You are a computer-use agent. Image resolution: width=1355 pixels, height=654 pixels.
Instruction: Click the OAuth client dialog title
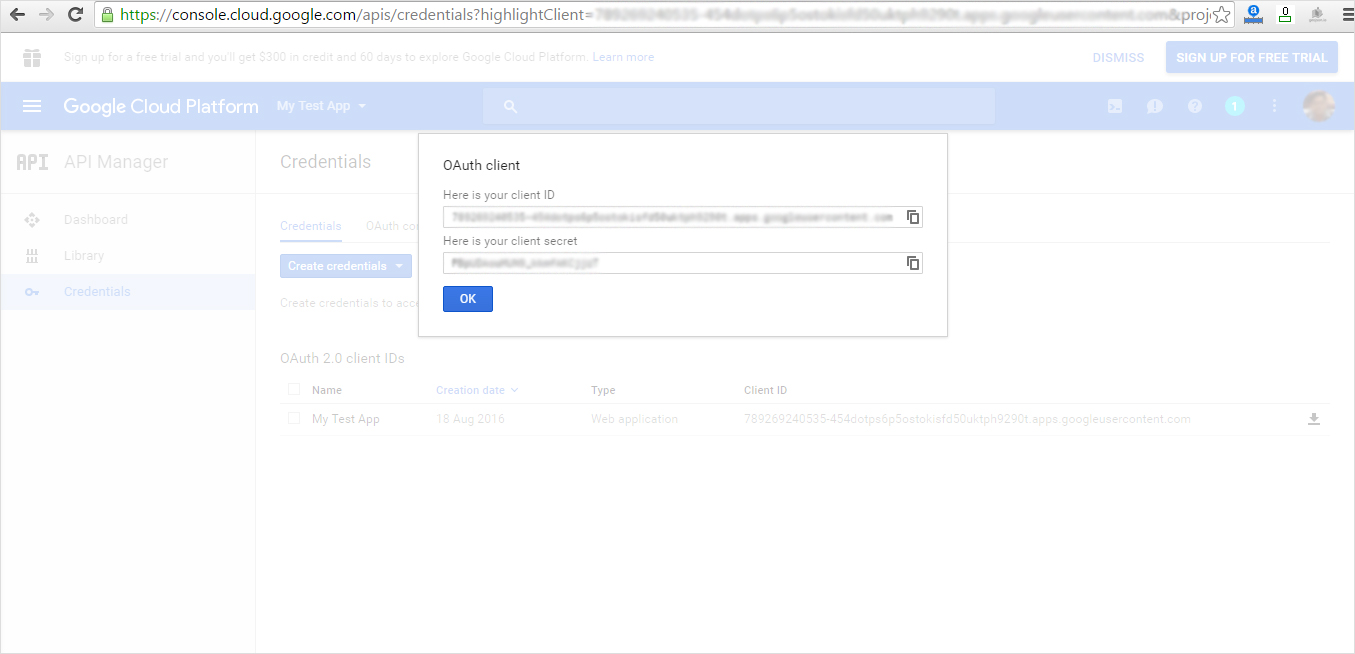(481, 165)
